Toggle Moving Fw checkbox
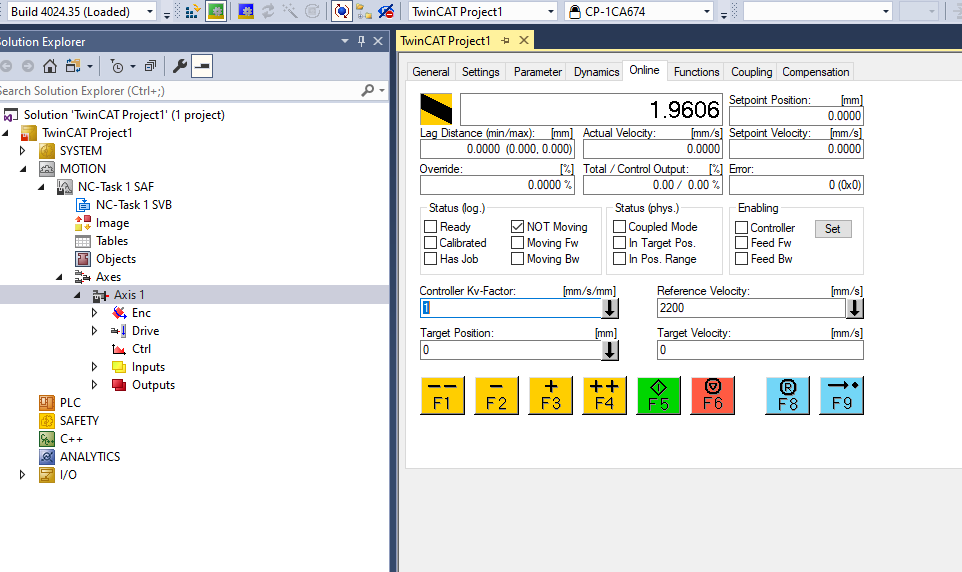Image resolution: width=962 pixels, height=572 pixels. pyautogui.click(x=517, y=243)
